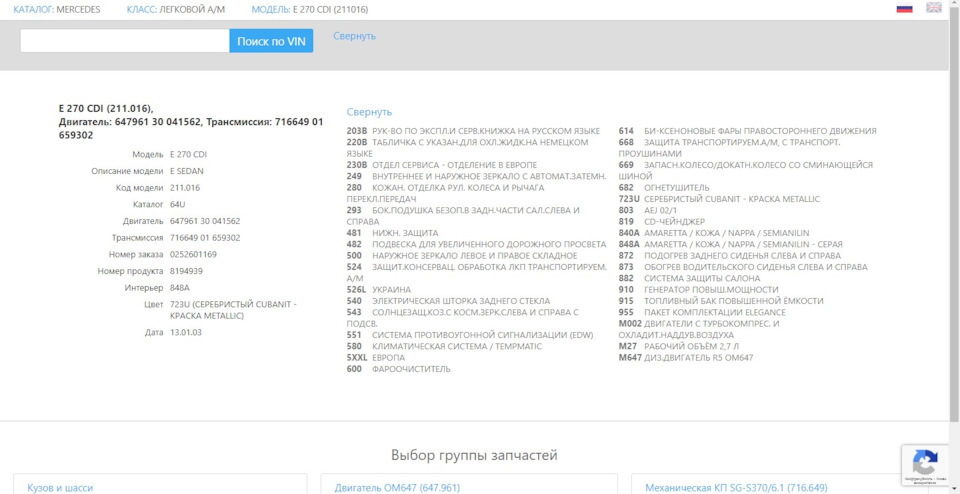This screenshot has height=494, width=960.
Task: Switch language to Russian flag
Action: tap(904, 8)
